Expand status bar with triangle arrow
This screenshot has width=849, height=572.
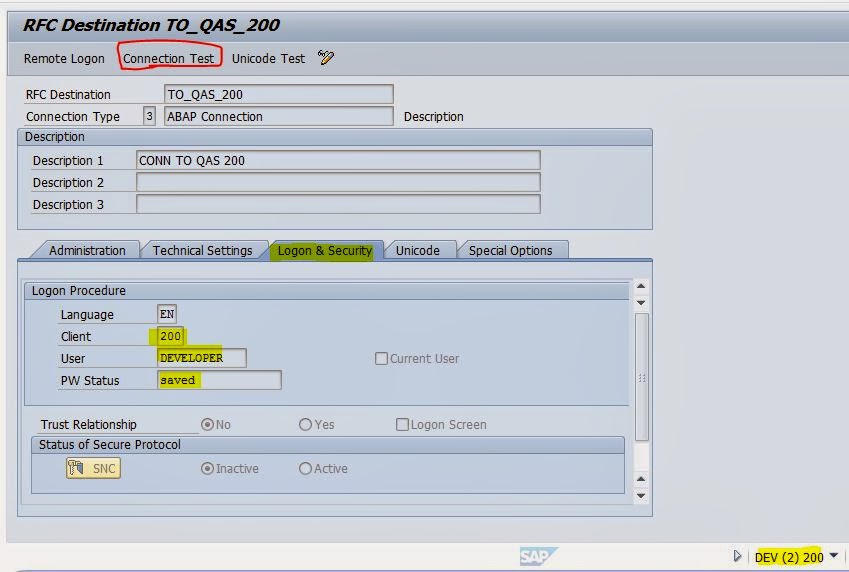[737, 556]
